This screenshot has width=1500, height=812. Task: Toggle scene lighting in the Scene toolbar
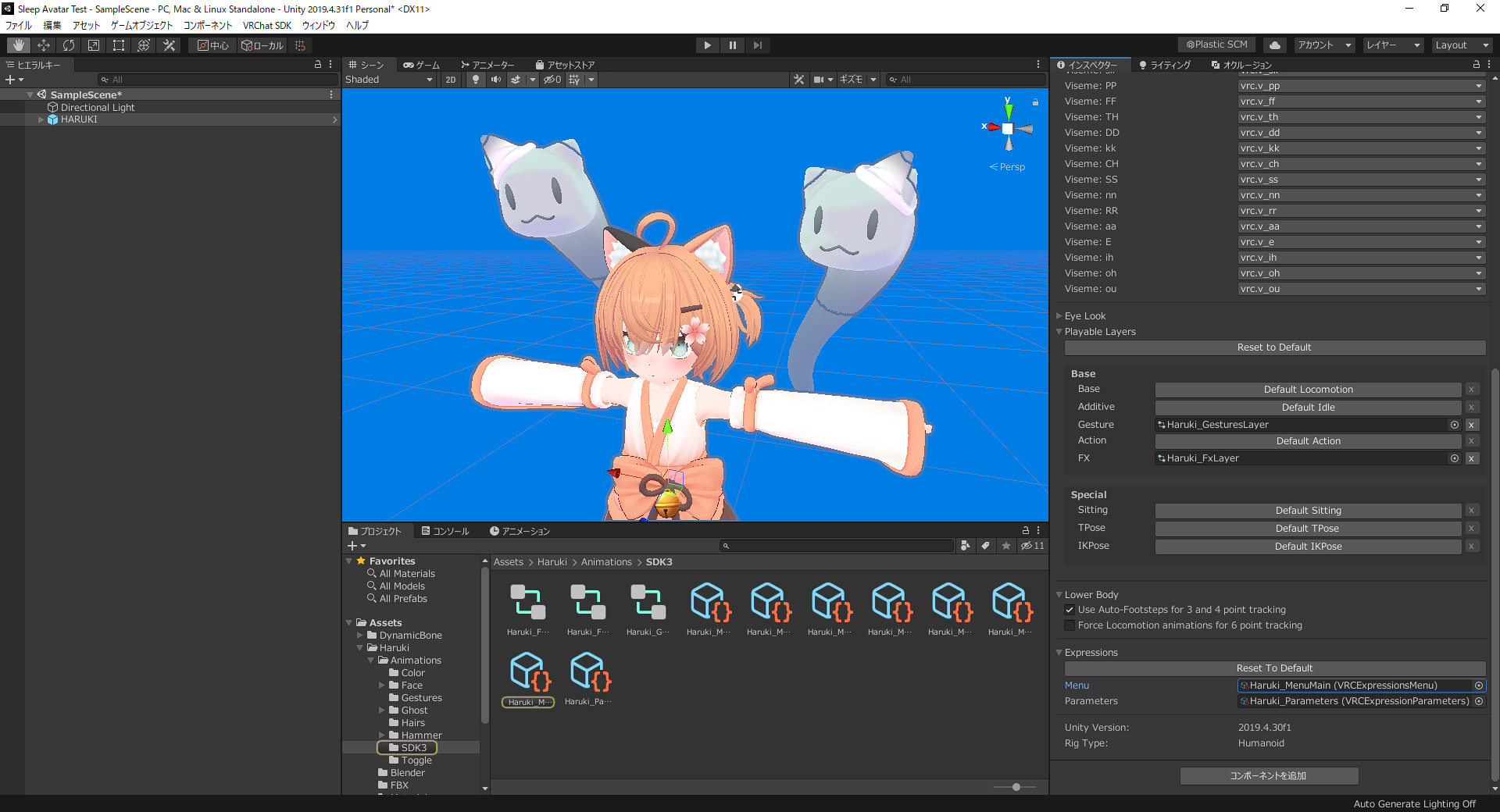pyautogui.click(x=475, y=79)
